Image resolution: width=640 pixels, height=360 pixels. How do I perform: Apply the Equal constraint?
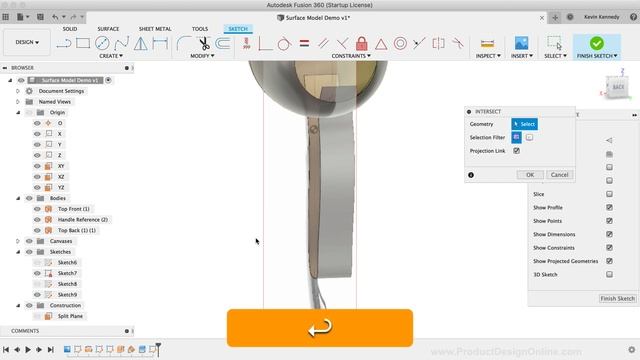pyautogui.click(x=304, y=43)
